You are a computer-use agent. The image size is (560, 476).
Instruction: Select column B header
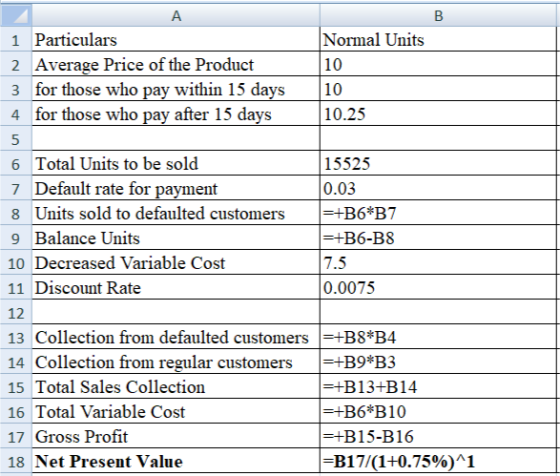tap(439, 15)
